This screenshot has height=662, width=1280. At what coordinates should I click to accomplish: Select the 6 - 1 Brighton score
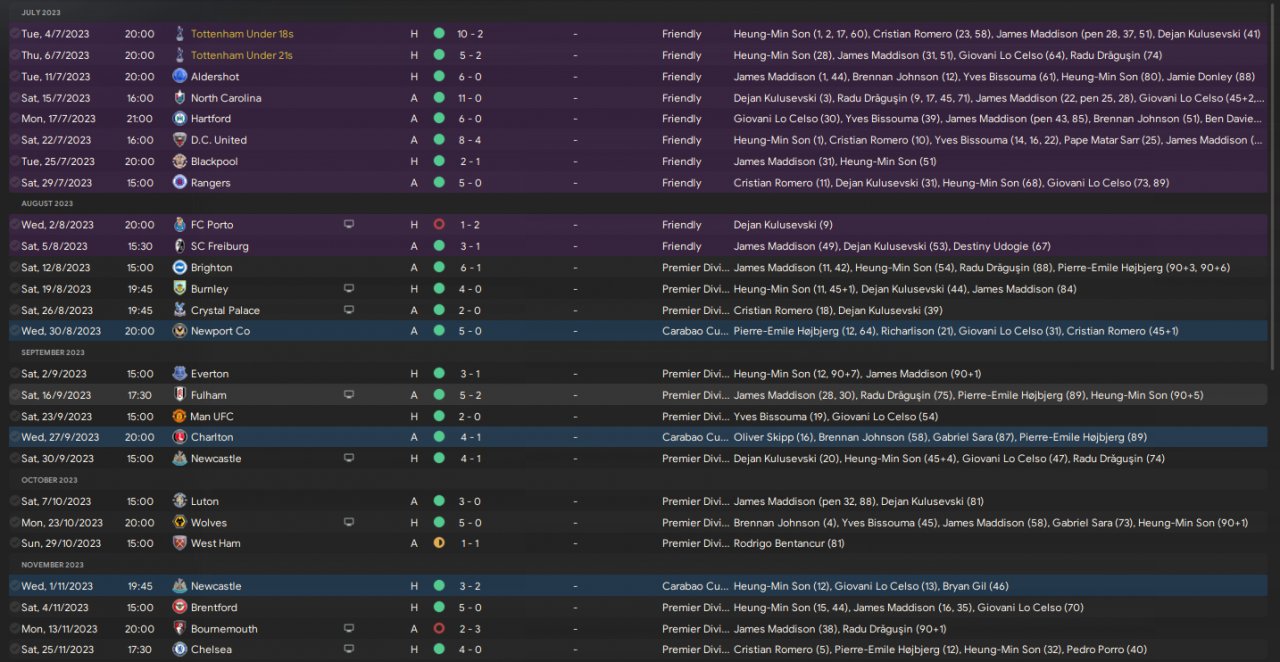click(472, 268)
